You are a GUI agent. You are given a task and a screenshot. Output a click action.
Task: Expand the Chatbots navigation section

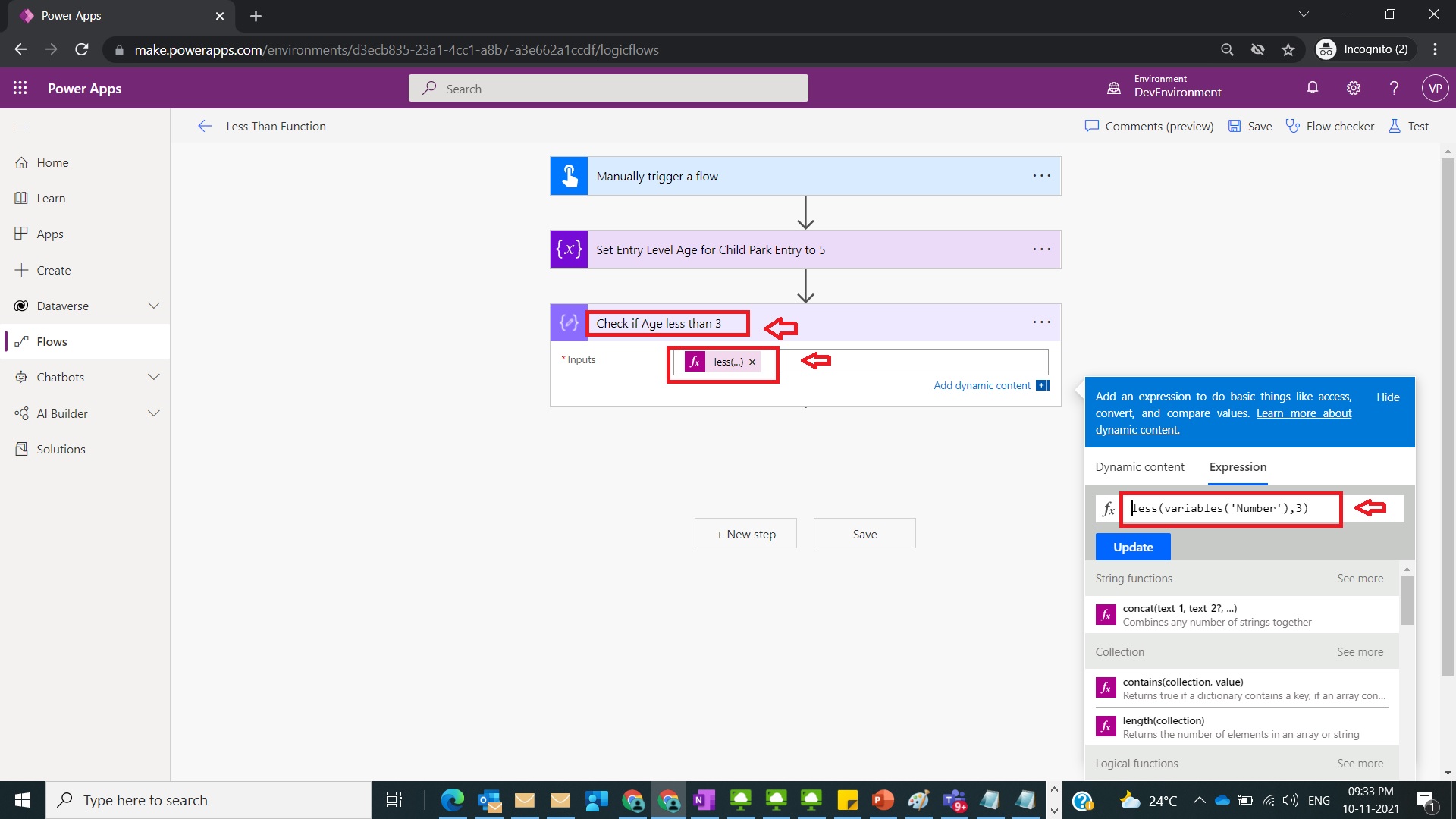(x=154, y=377)
